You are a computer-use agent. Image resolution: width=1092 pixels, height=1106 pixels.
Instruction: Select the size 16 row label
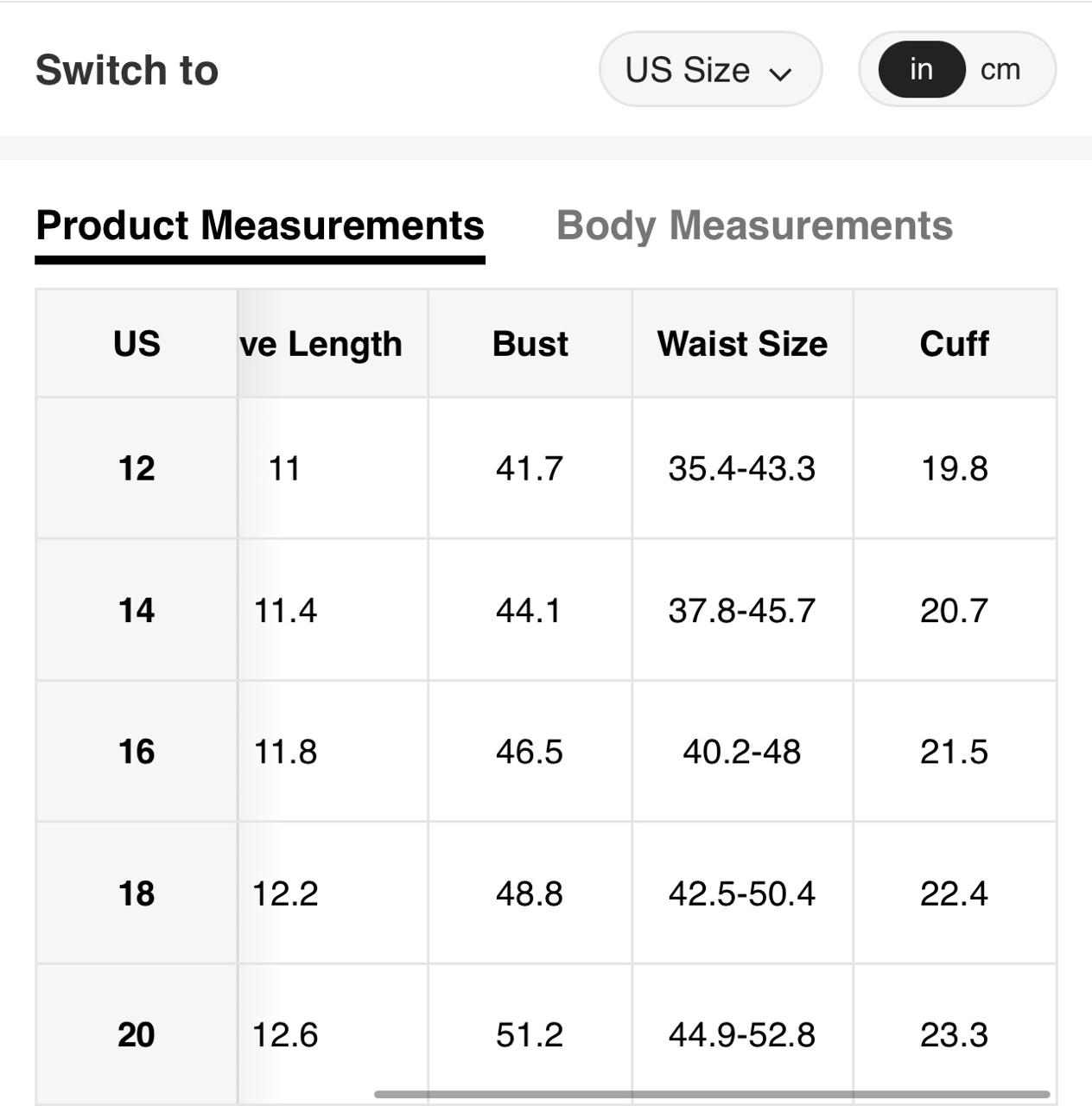point(136,752)
